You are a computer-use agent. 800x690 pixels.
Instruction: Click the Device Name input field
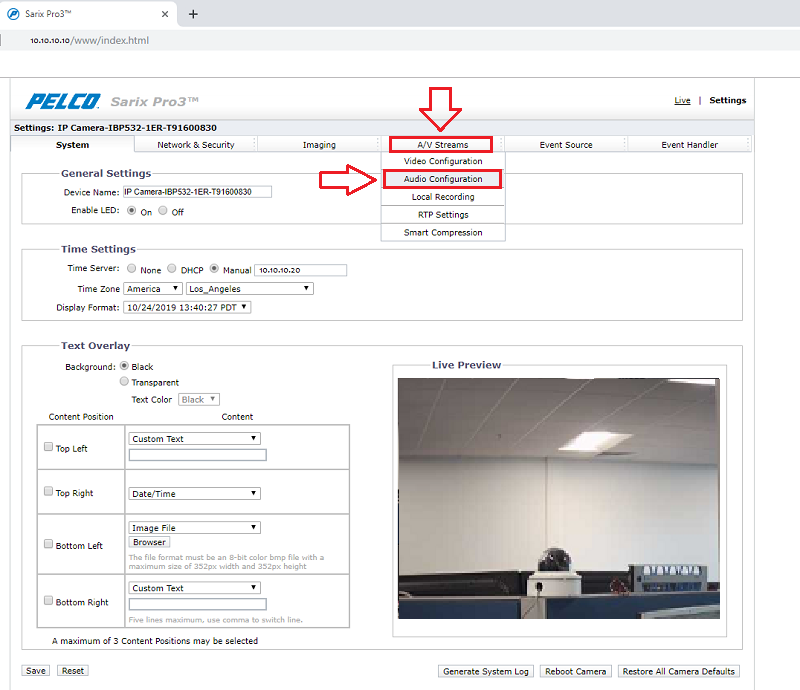[x=197, y=191]
